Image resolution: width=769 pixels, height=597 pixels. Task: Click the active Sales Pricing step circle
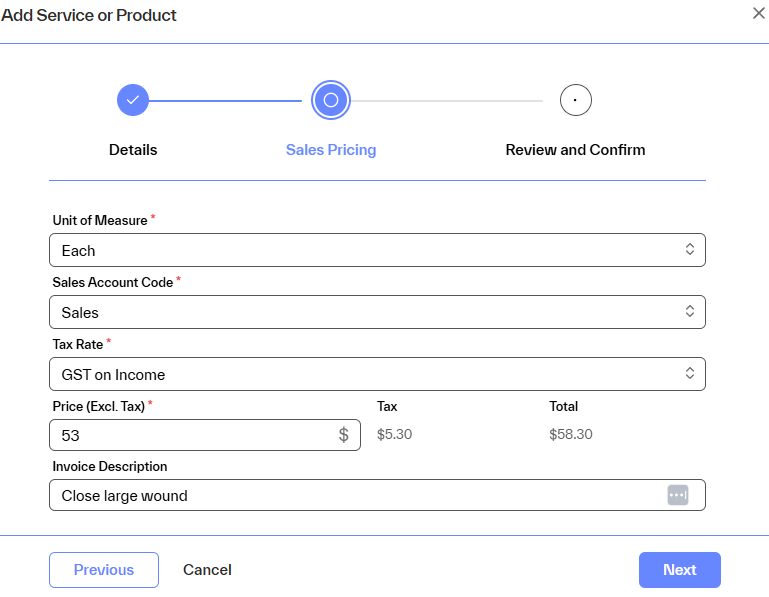(x=331, y=100)
